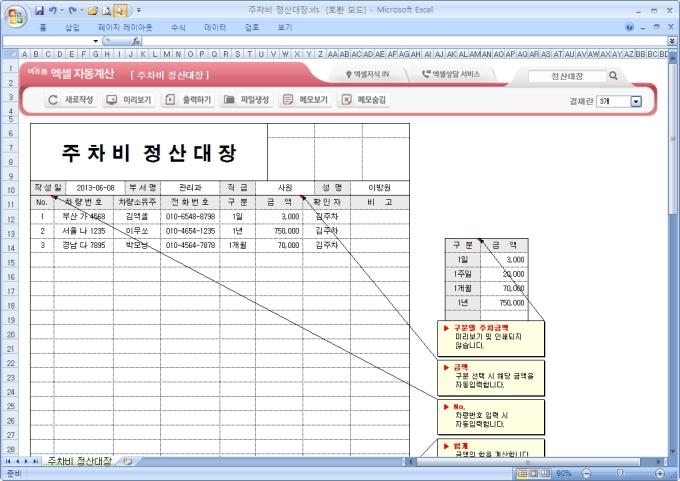Select the 주차비 정산대장 sheet tab
Image resolution: width=680 pixels, height=481 pixels.
click(x=79, y=461)
